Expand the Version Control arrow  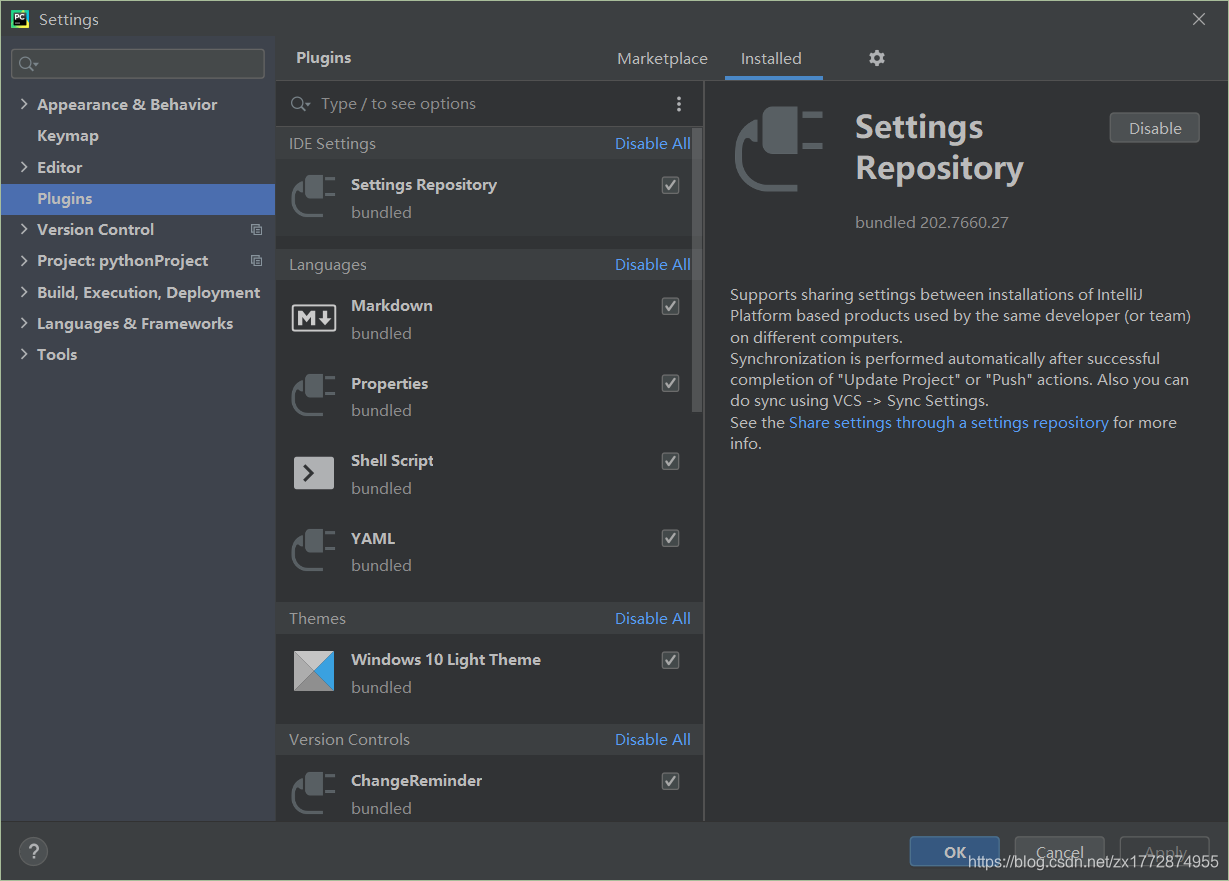[x=24, y=229]
